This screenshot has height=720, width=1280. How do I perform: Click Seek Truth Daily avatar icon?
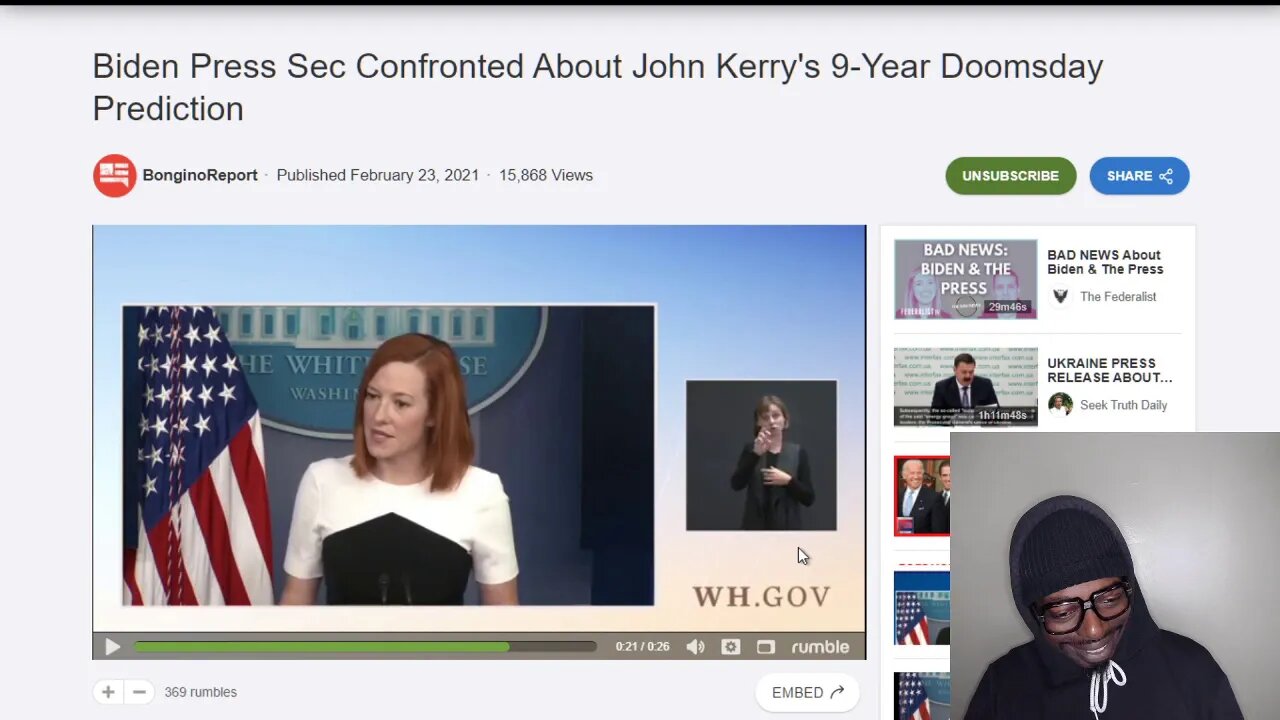pos(1060,404)
